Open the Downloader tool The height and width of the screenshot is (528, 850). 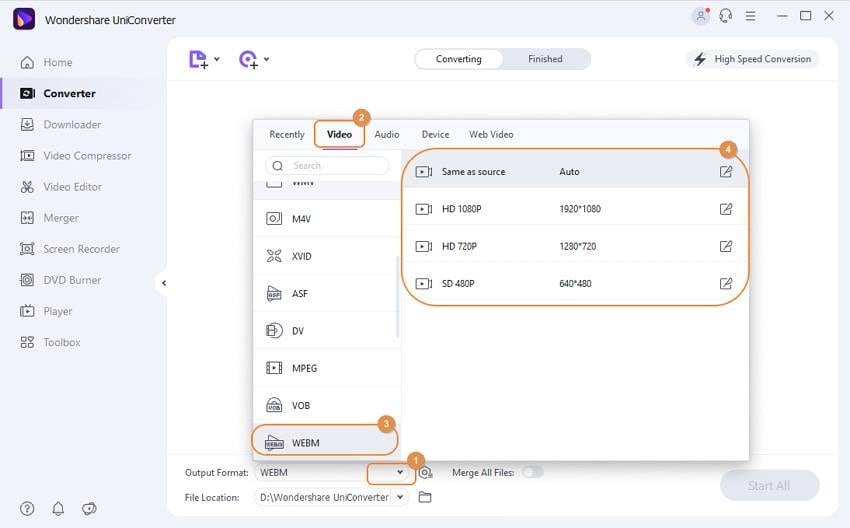point(60,125)
